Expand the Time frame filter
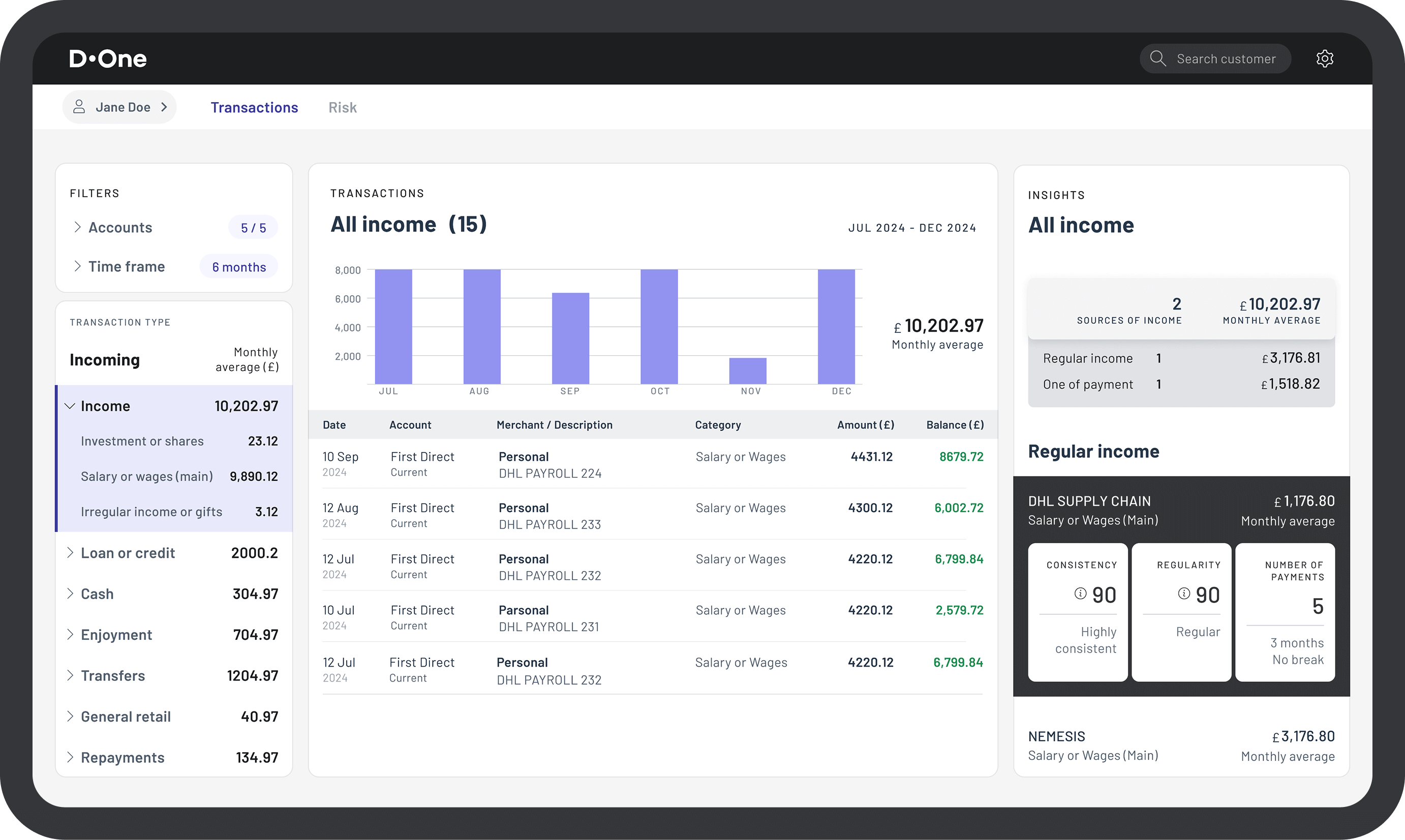Image resolution: width=1405 pixels, height=840 pixels. [78, 266]
